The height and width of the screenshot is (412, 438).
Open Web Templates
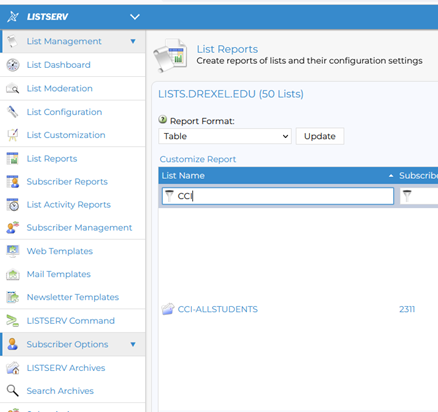click(x=60, y=251)
